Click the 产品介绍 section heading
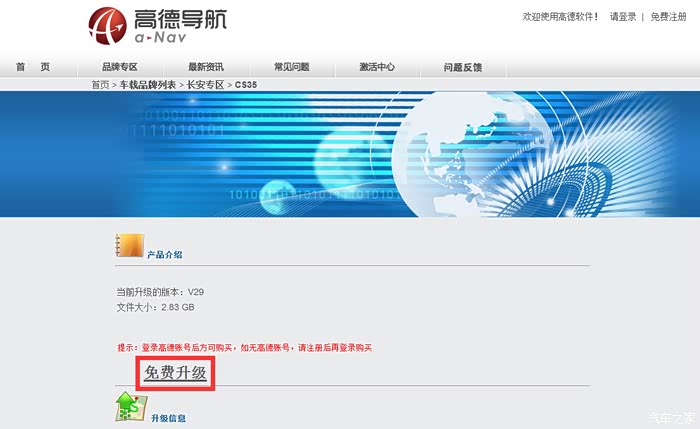The width and height of the screenshot is (700, 429). (165, 255)
